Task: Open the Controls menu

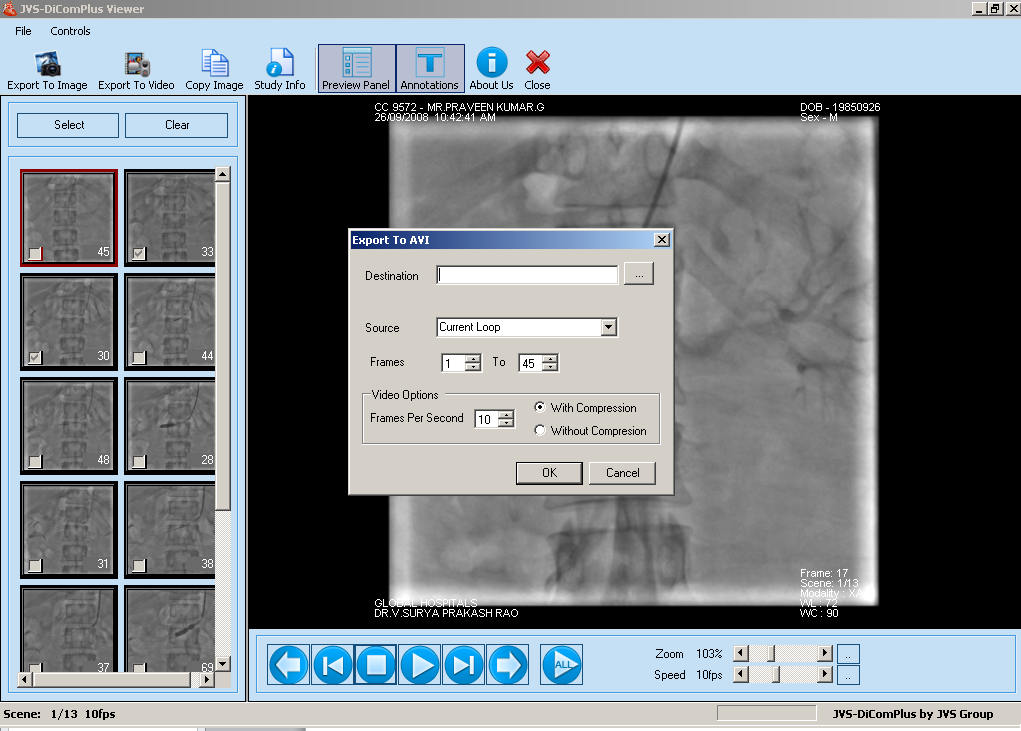Action: coord(70,31)
